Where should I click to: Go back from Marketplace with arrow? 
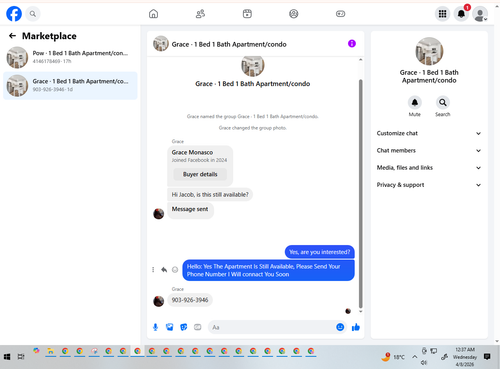(12, 36)
